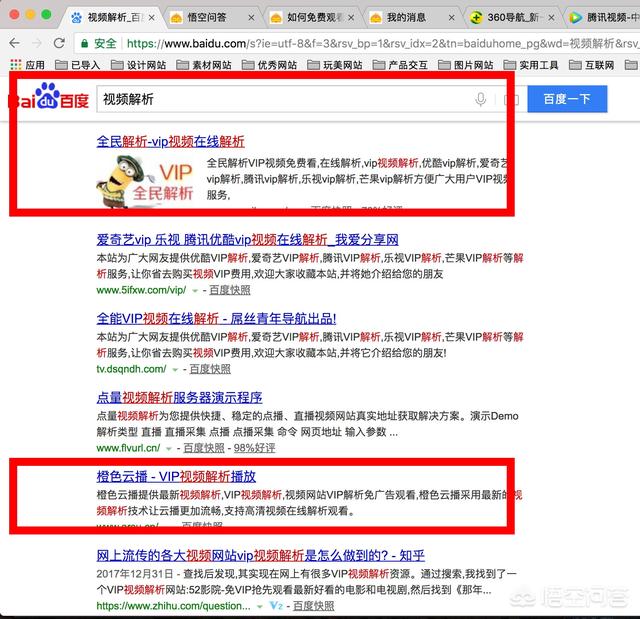Viewport: 640px width, 619px height.
Task: Click the Baidu voice search microphone
Action: pyautogui.click(x=480, y=99)
